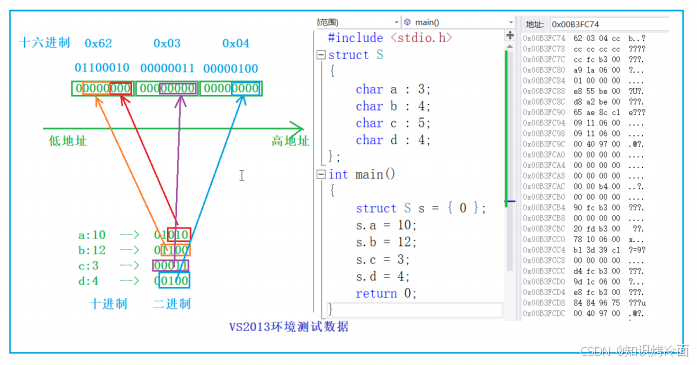
Task: Click the line 's.c = 3;'
Action: [382, 260]
